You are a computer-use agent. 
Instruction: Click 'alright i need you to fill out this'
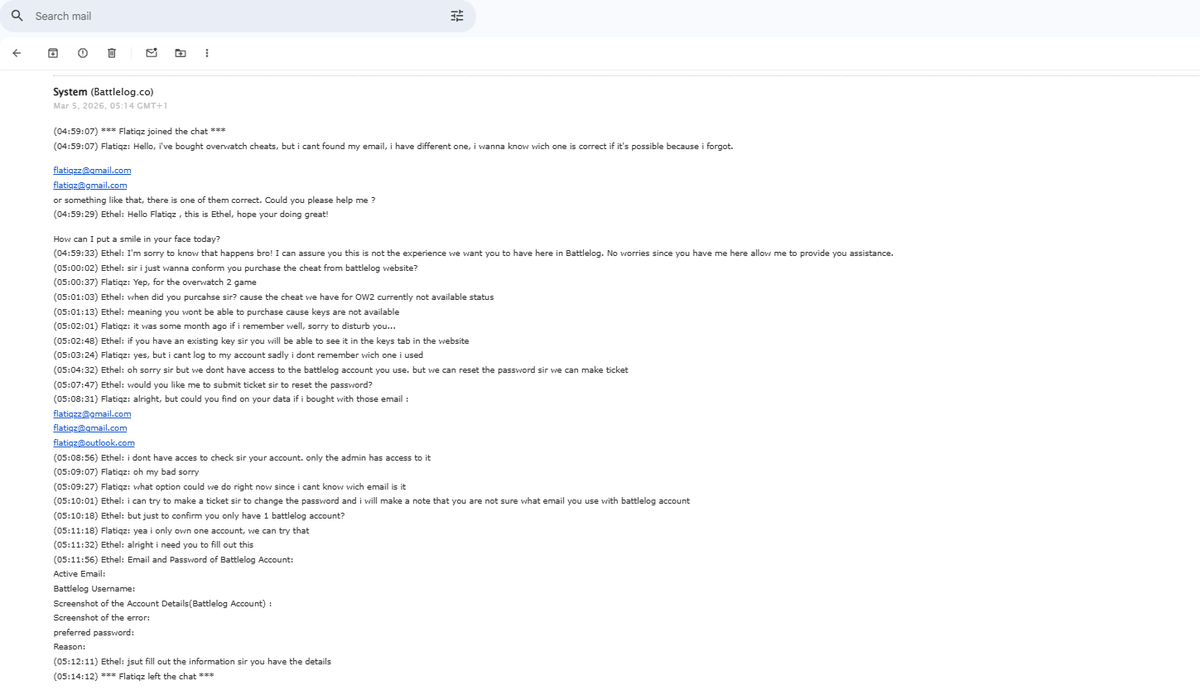[153, 545]
